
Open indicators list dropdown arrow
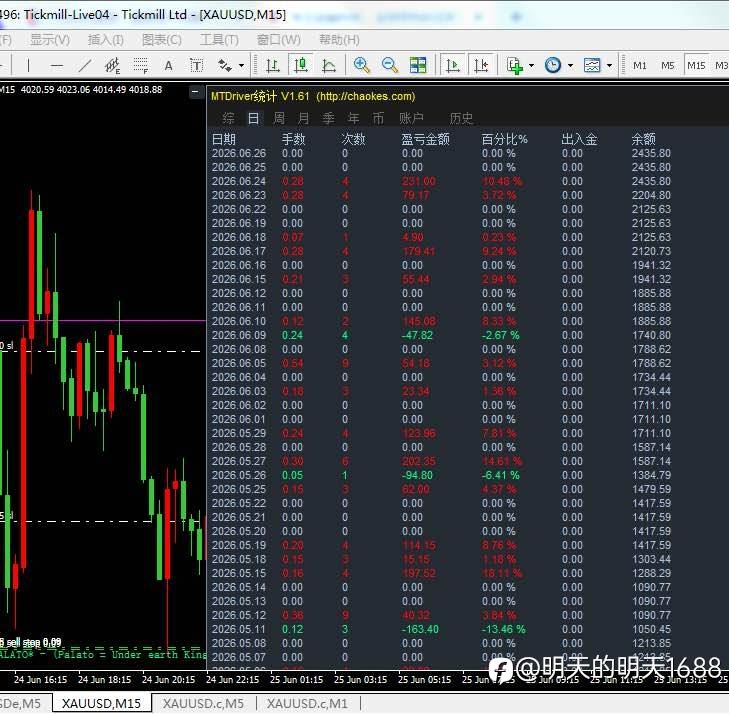coord(531,66)
